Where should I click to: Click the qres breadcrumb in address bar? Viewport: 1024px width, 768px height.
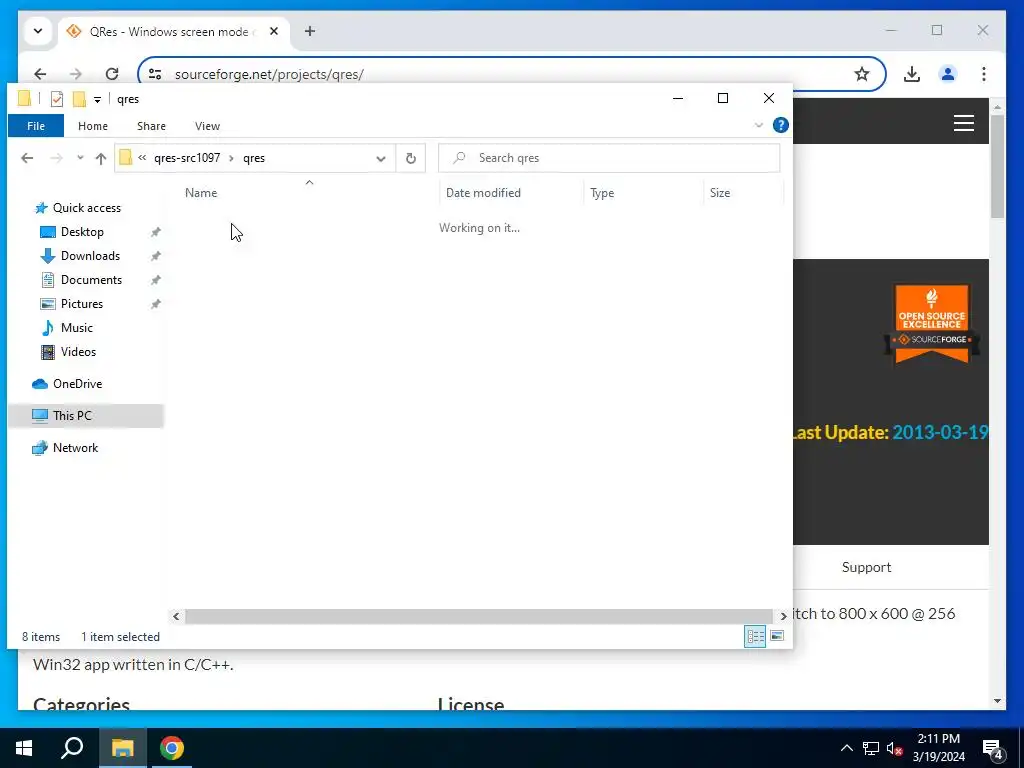[254, 158]
